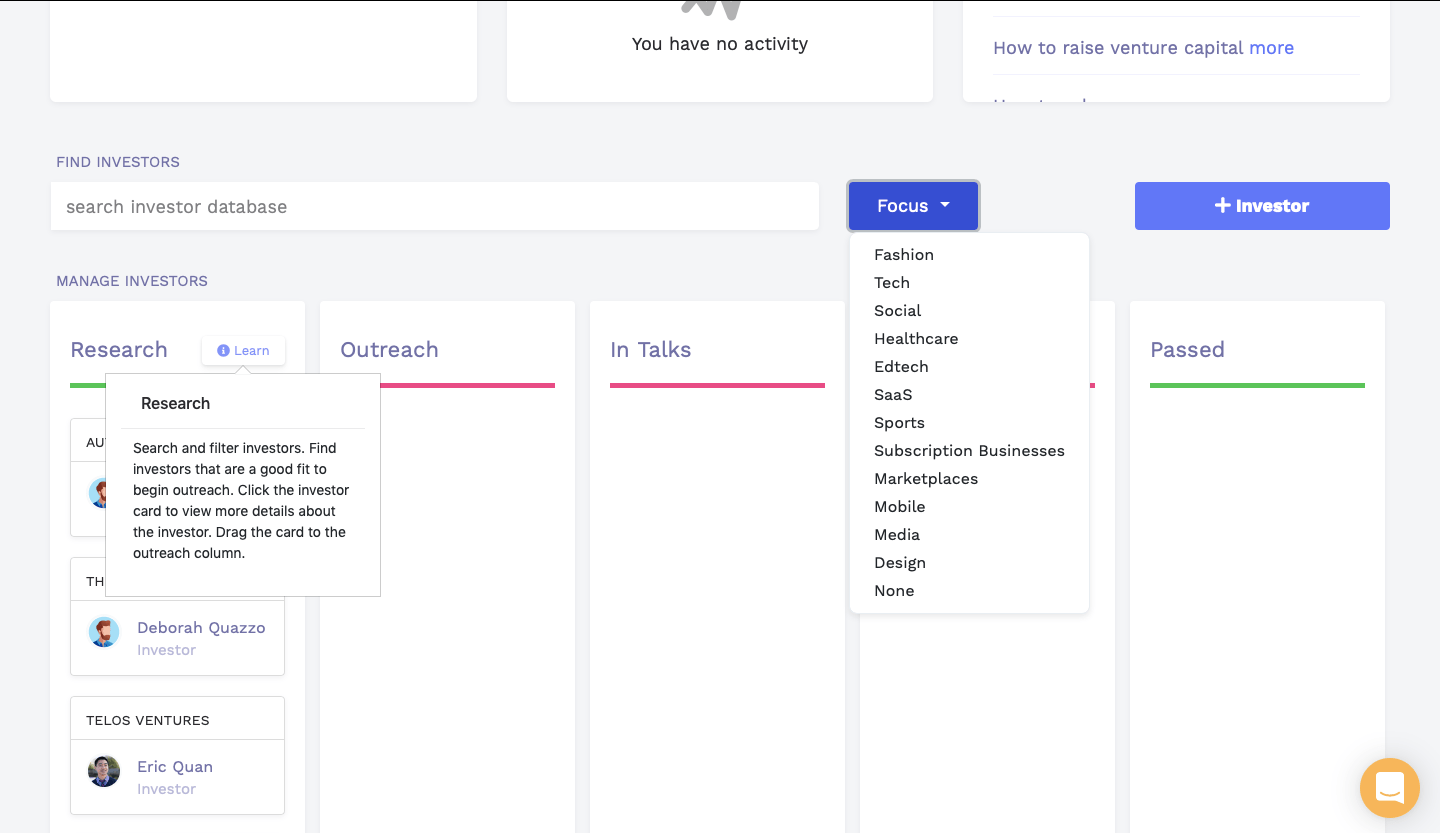Select None to clear focus filter
1440x833 pixels.
pos(894,591)
